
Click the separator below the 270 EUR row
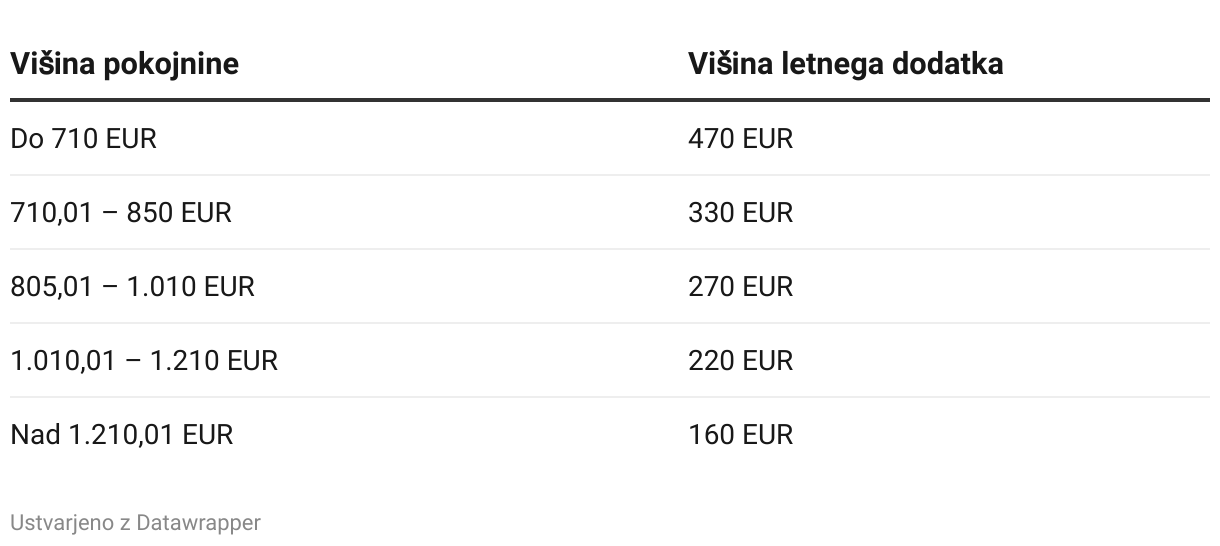610,323
